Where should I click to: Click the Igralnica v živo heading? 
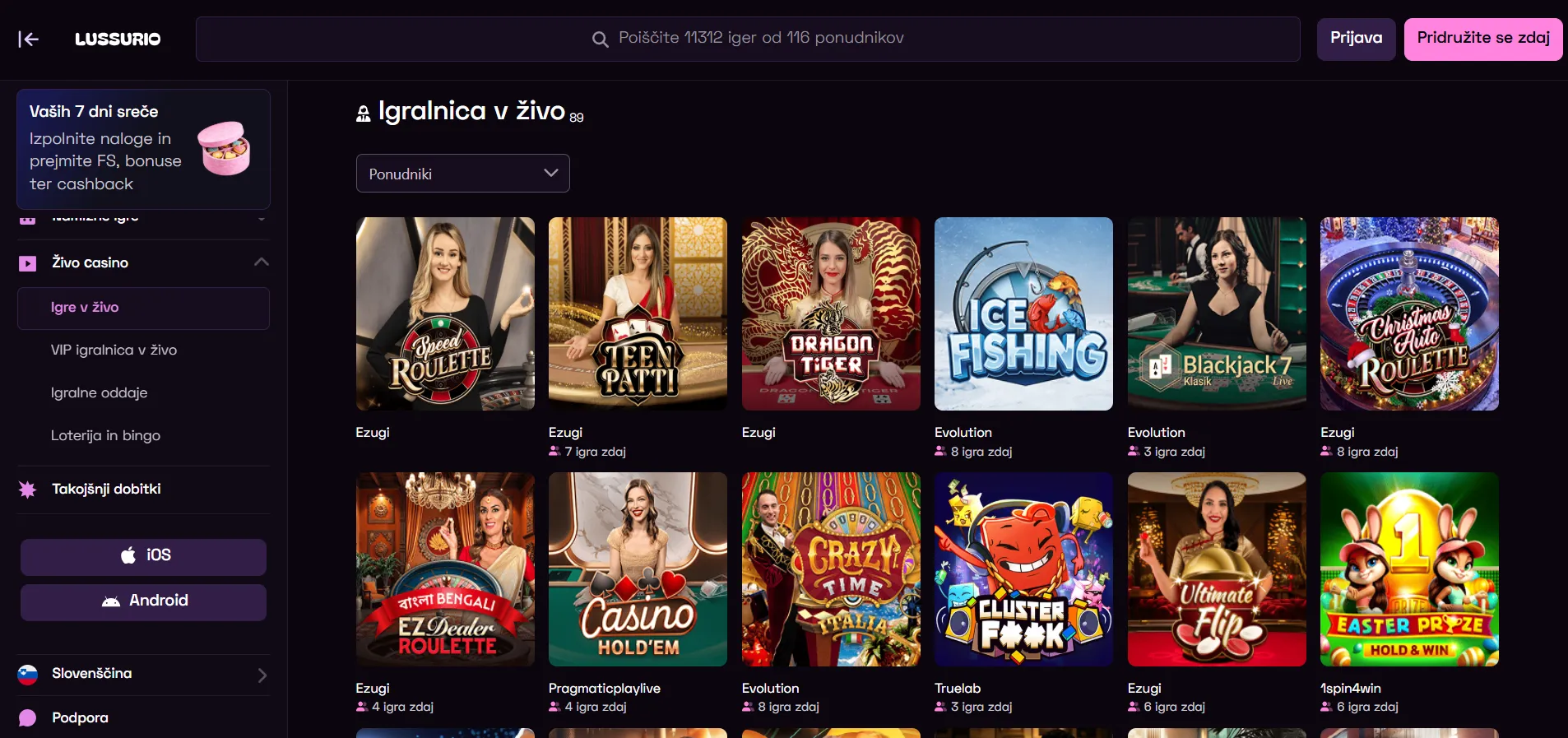click(471, 111)
